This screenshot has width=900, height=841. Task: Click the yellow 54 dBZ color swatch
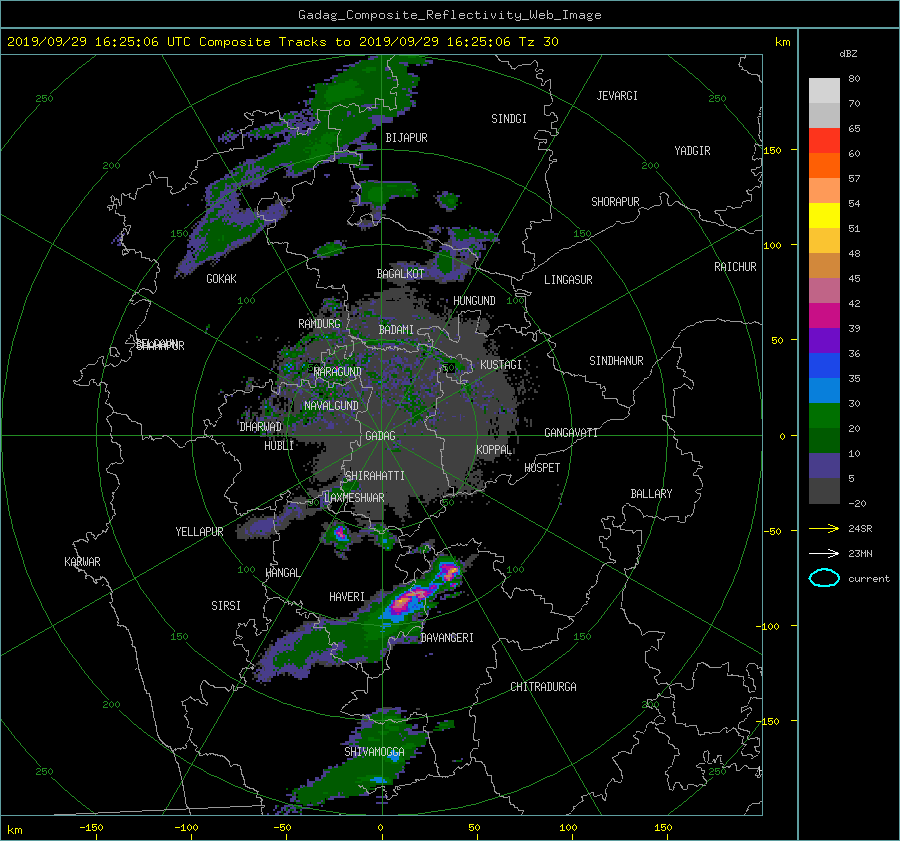[x=824, y=215]
